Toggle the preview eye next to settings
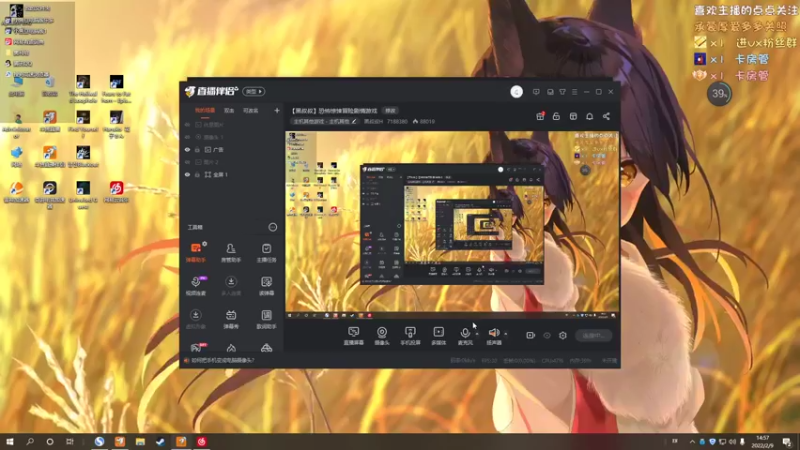The width and height of the screenshot is (800, 450). [546, 335]
